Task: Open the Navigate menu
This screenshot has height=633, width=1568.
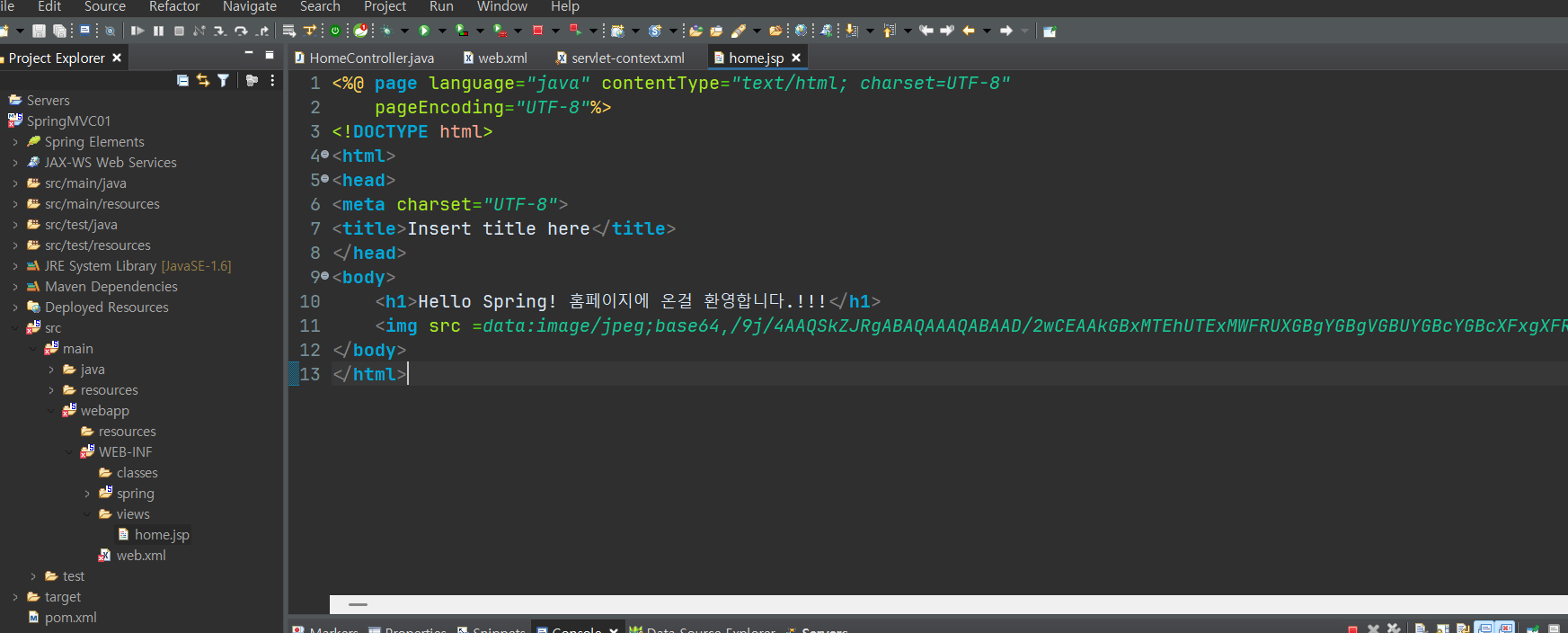Action: pos(250,6)
